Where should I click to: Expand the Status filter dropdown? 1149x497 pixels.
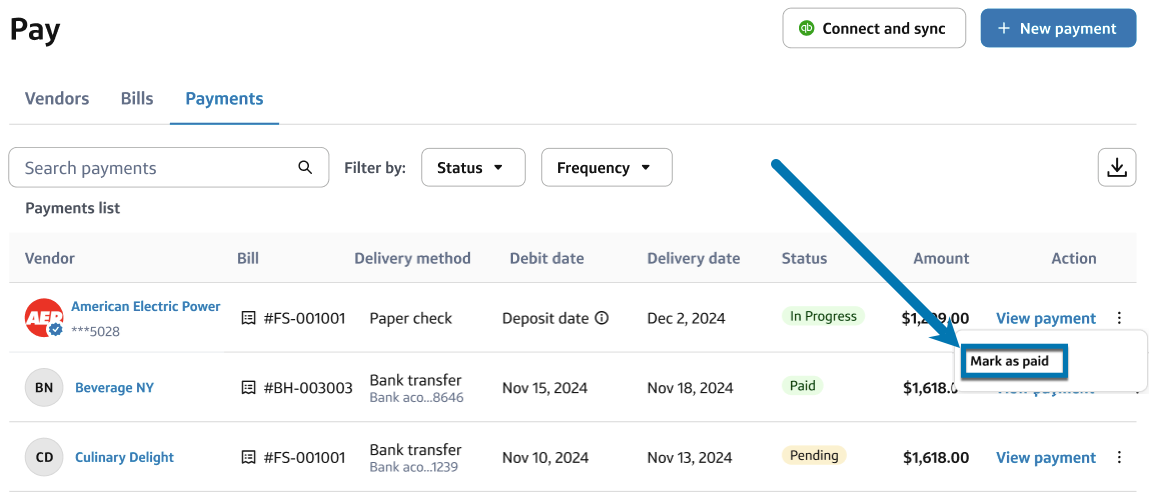click(473, 168)
